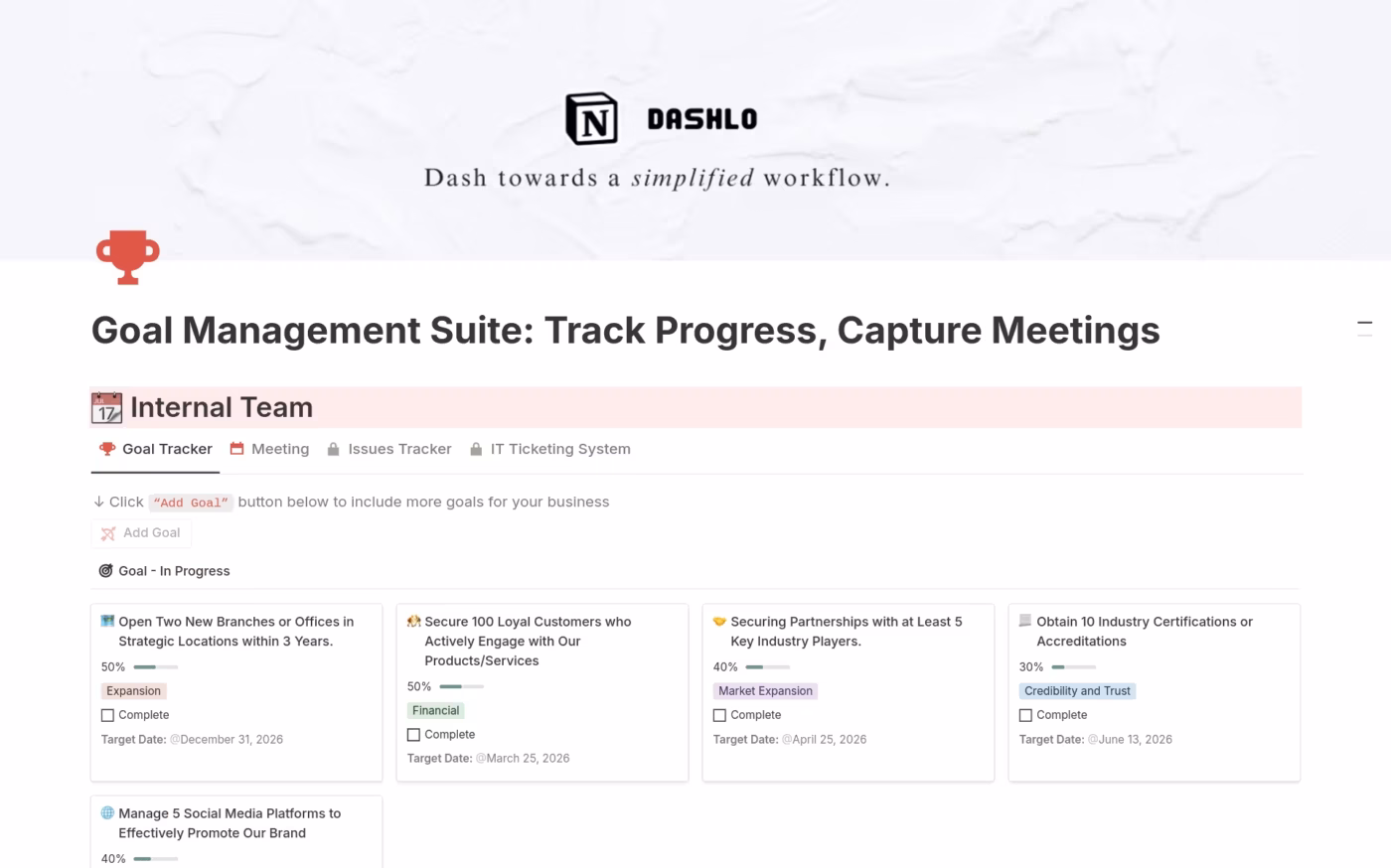Click the Credibility and Trust tag
Screen dimensions: 1391x868
click(x=1077, y=691)
